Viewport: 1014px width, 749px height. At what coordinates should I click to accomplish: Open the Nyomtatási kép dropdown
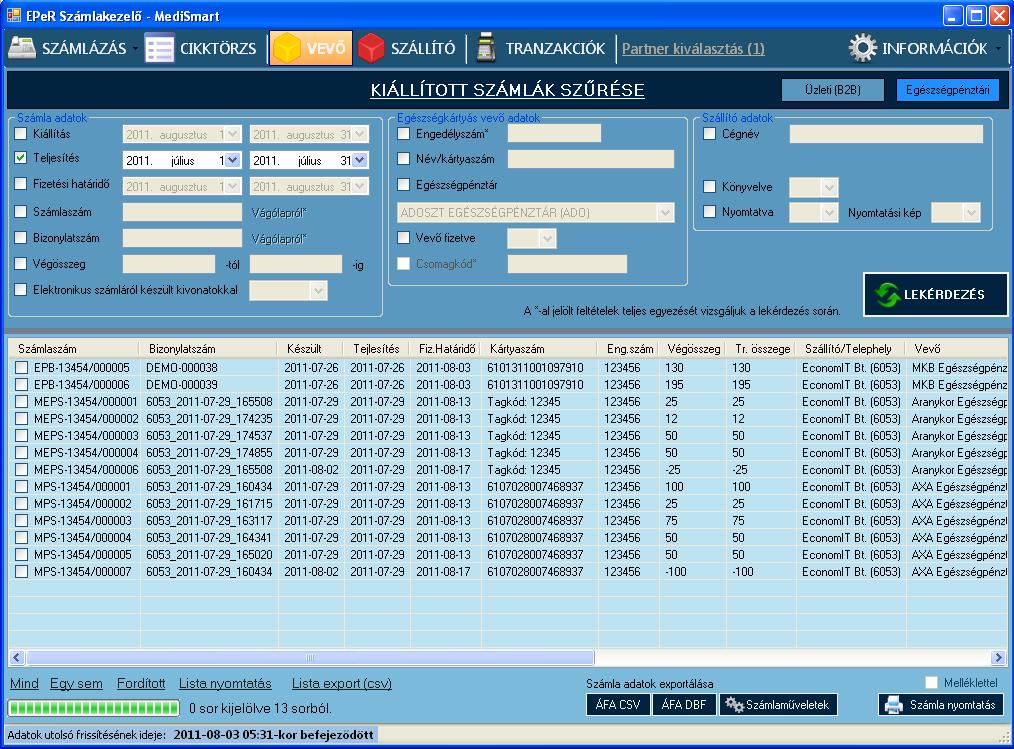[x=971, y=212]
